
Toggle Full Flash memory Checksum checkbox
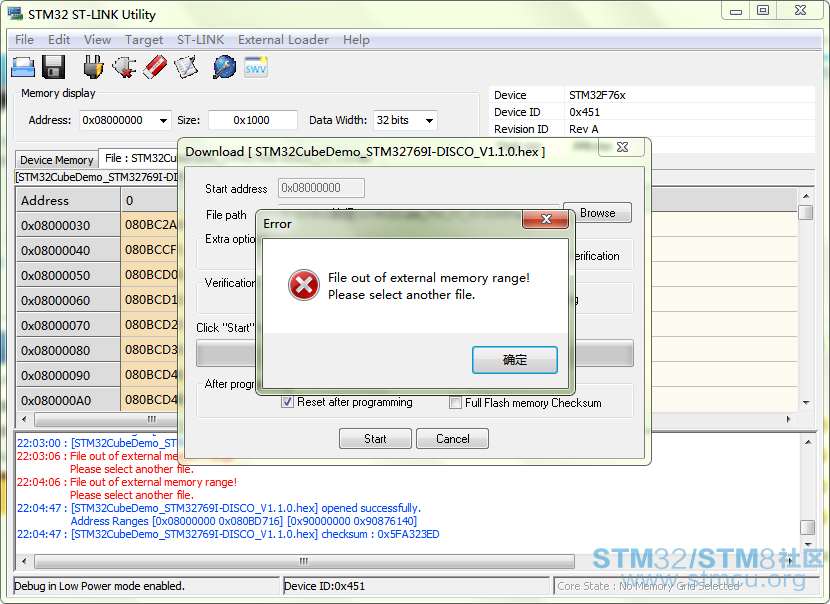click(x=455, y=403)
